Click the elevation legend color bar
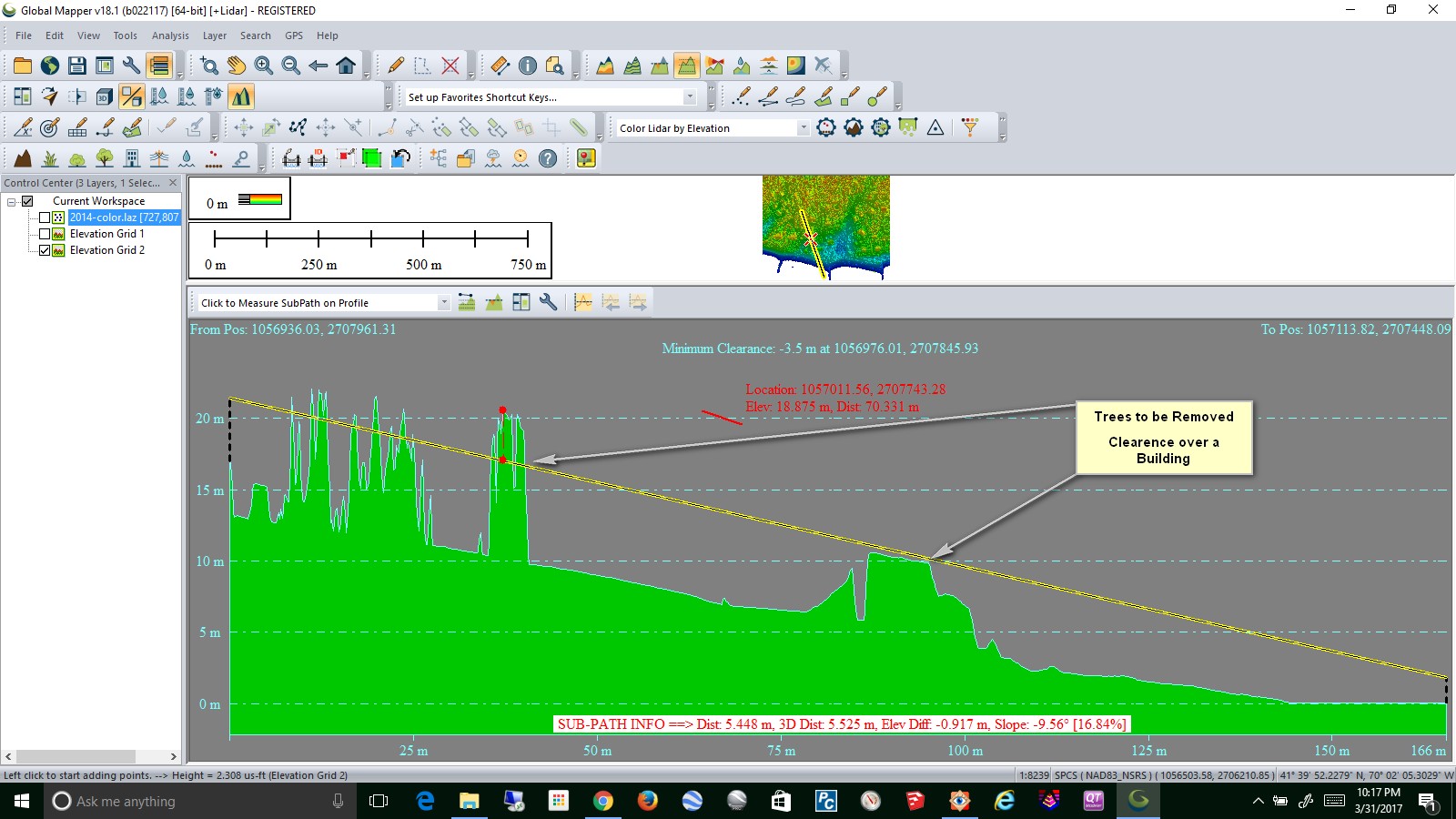Viewport: 1456px width, 819px height. [x=260, y=198]
